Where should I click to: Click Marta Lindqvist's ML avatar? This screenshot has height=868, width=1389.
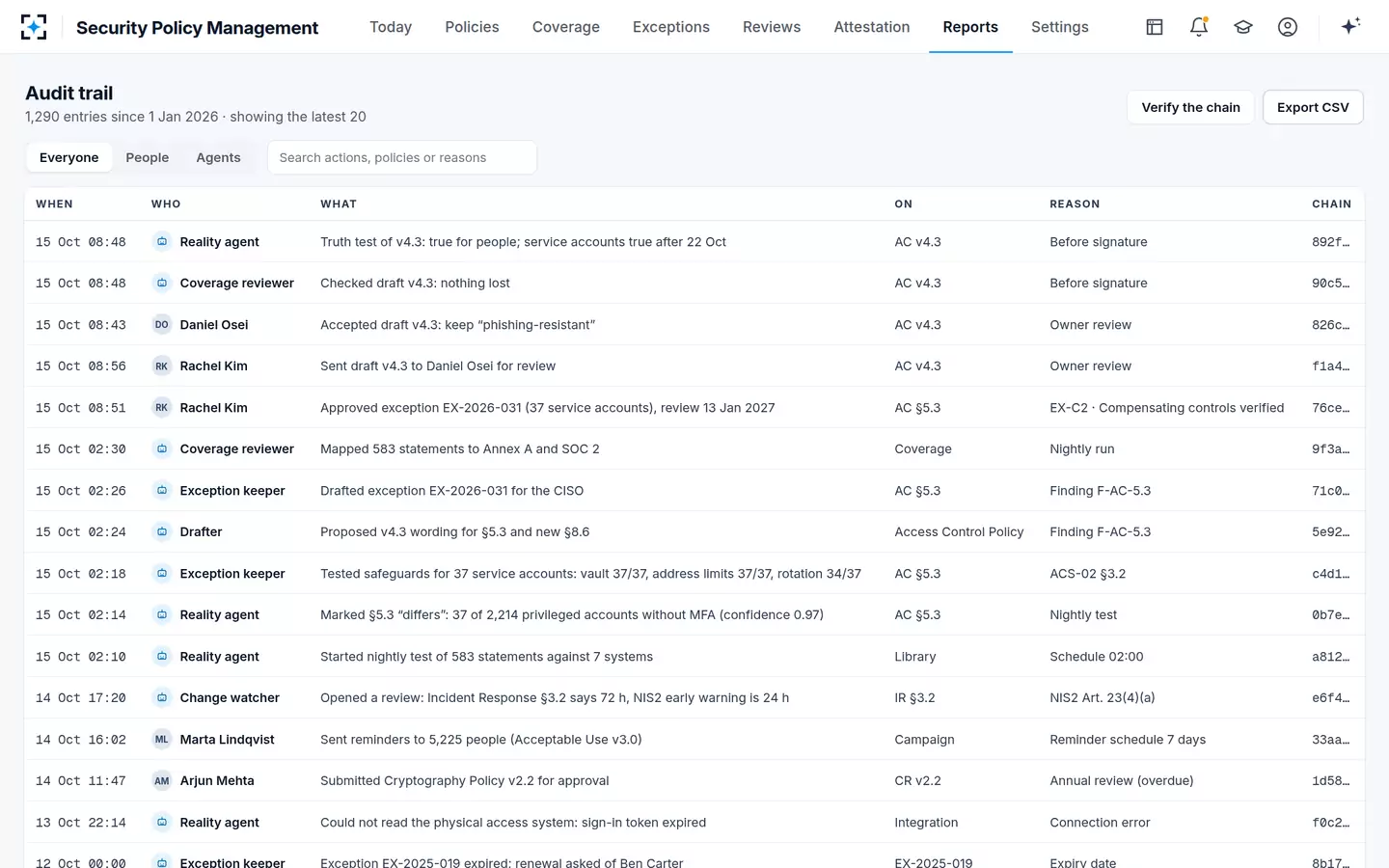(162, 740)
